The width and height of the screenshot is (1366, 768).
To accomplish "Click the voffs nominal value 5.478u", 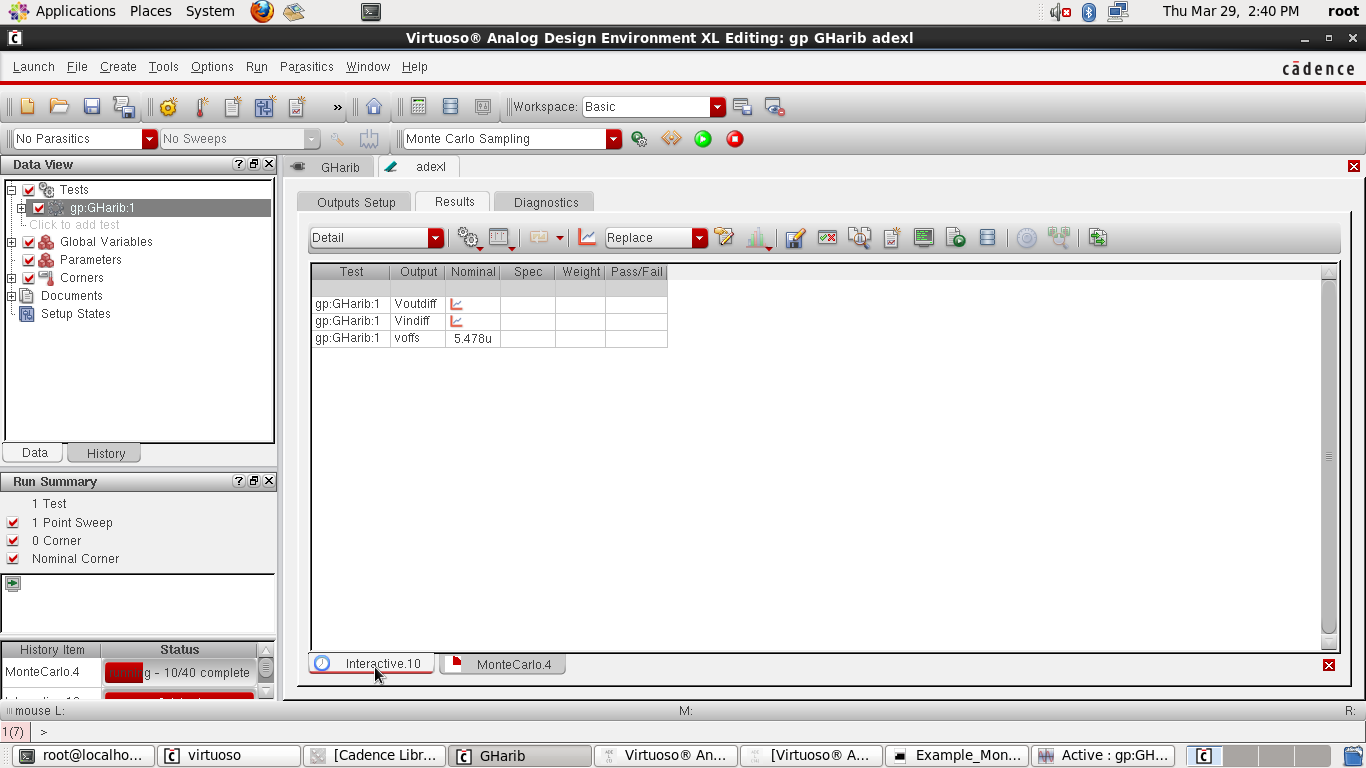I will click(x=472, y=339).
